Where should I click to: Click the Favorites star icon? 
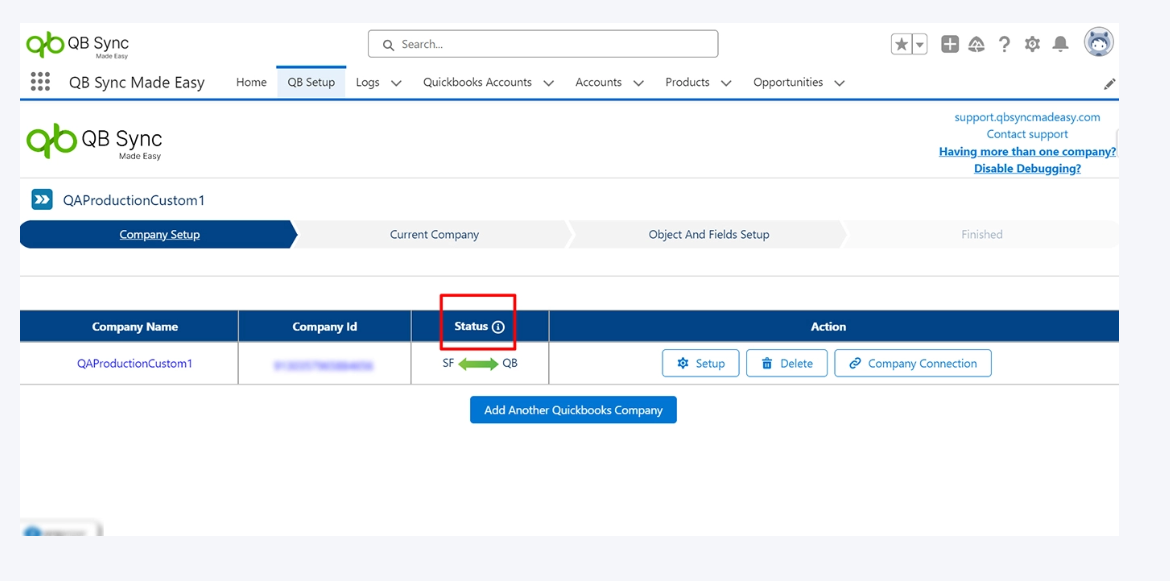point(901,45)
